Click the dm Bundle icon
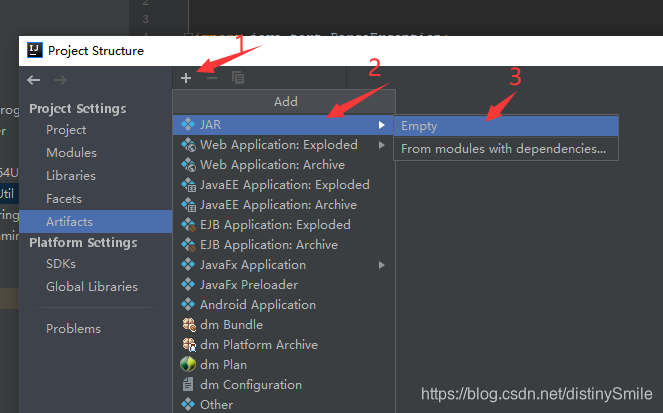Viewport: 663px width, 413px height. pyautogui.click(x=189, y=325)
